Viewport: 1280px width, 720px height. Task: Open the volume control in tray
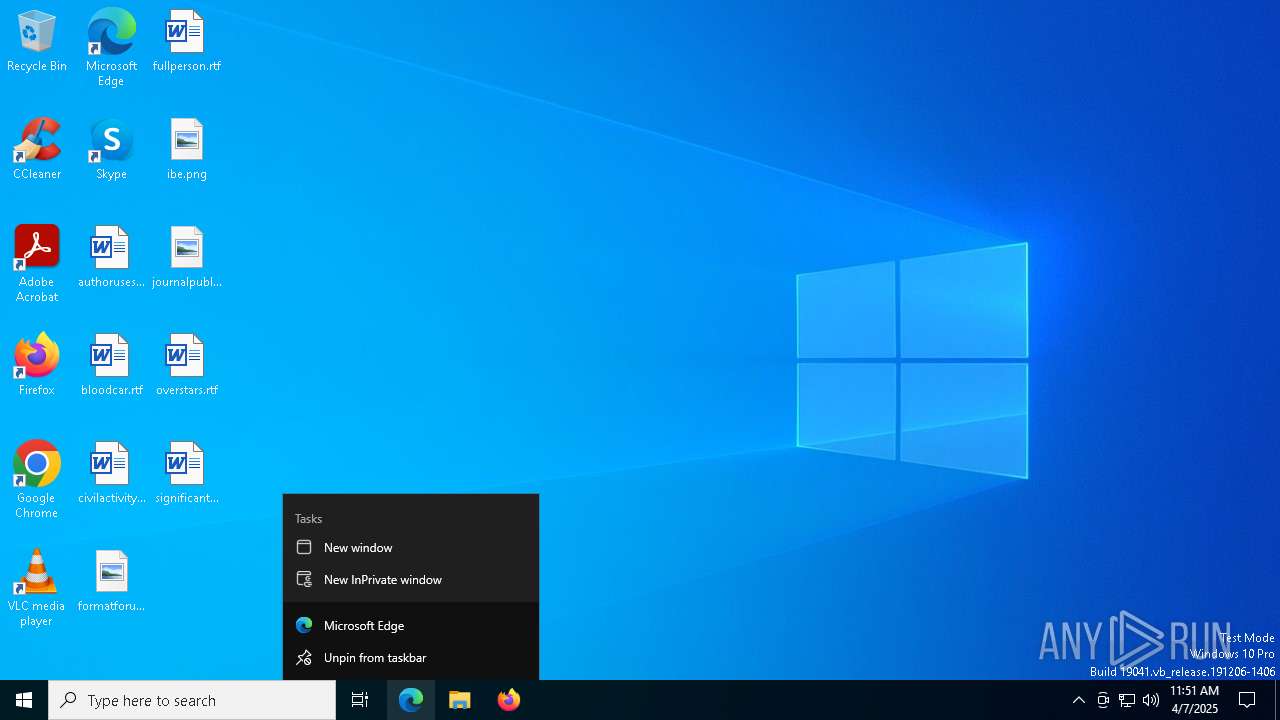click(x=1151, y=700)
